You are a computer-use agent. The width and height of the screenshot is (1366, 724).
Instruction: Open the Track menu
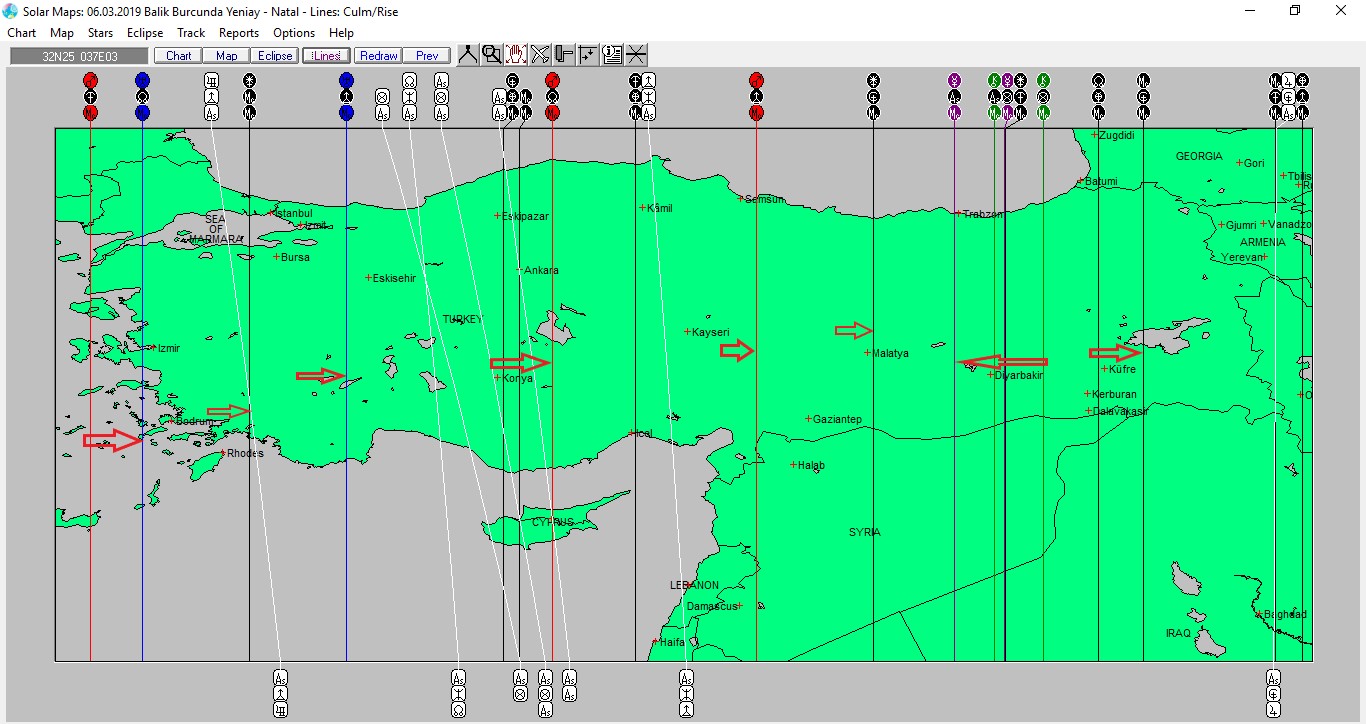(191, 33)
